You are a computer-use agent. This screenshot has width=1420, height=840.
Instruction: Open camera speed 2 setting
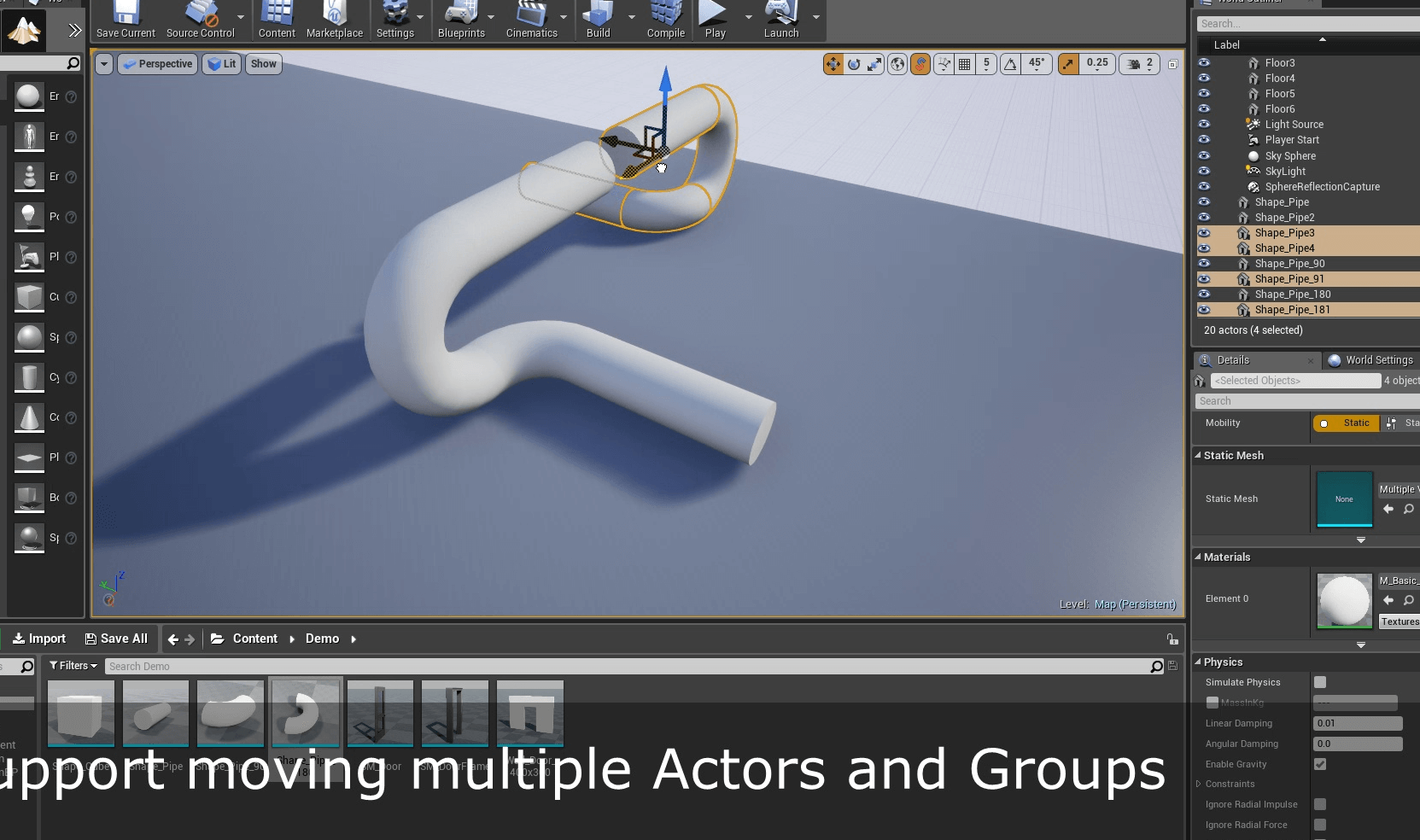(x=1140, y=64)
